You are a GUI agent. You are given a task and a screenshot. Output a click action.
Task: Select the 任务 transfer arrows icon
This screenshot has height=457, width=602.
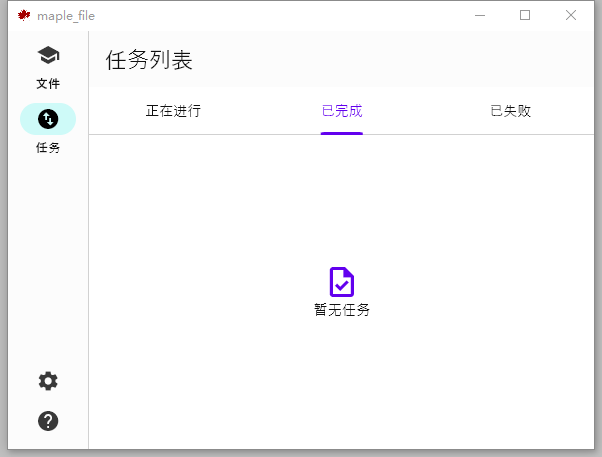(x=48, y=119)
